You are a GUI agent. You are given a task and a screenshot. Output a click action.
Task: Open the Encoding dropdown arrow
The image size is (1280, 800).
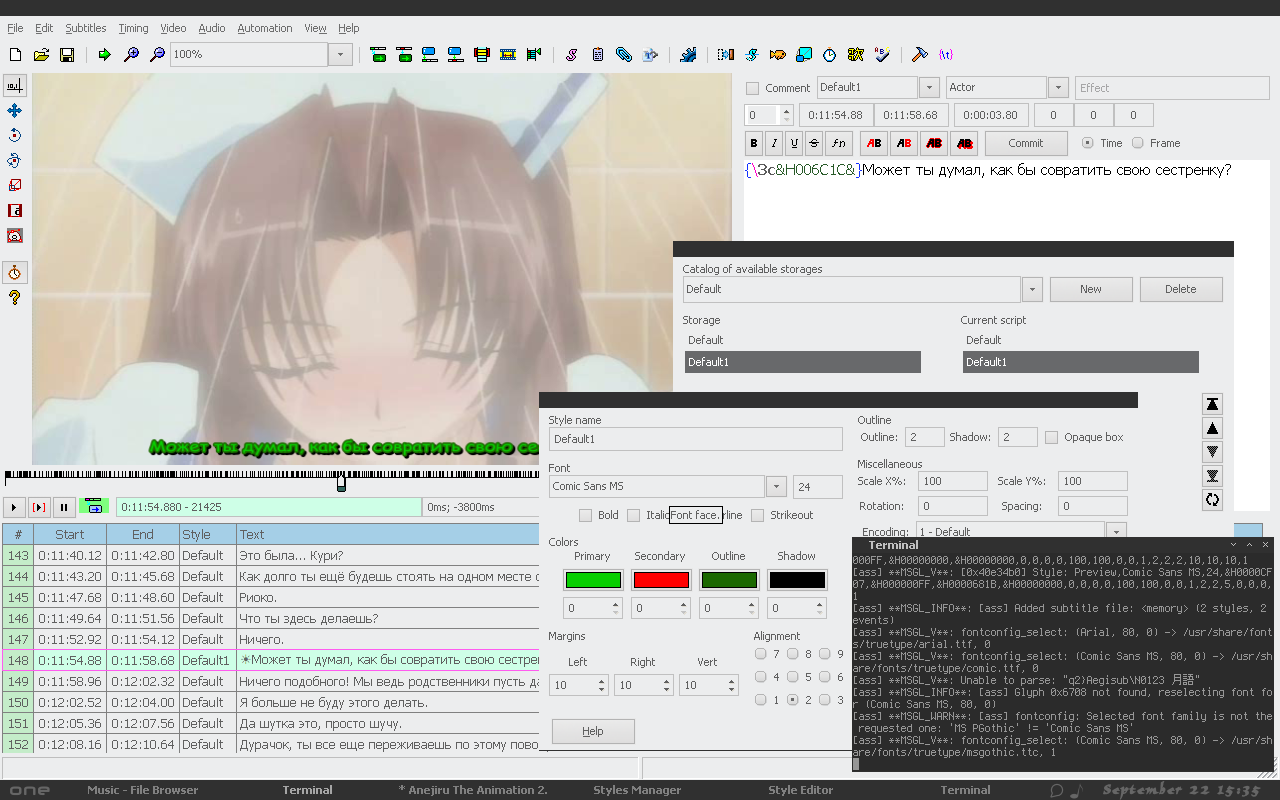point(1116,532)
